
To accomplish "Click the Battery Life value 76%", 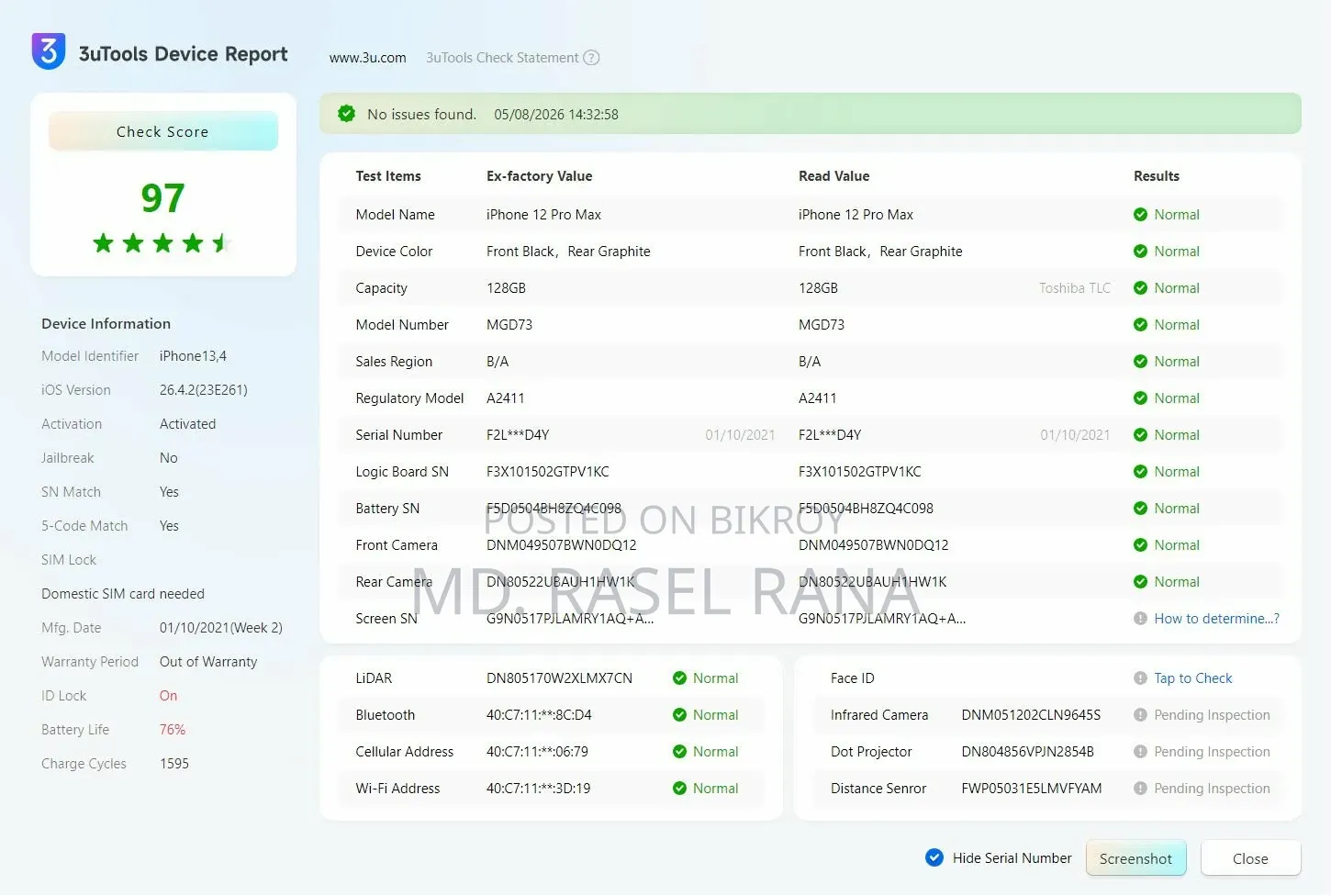I will [173, 730].
